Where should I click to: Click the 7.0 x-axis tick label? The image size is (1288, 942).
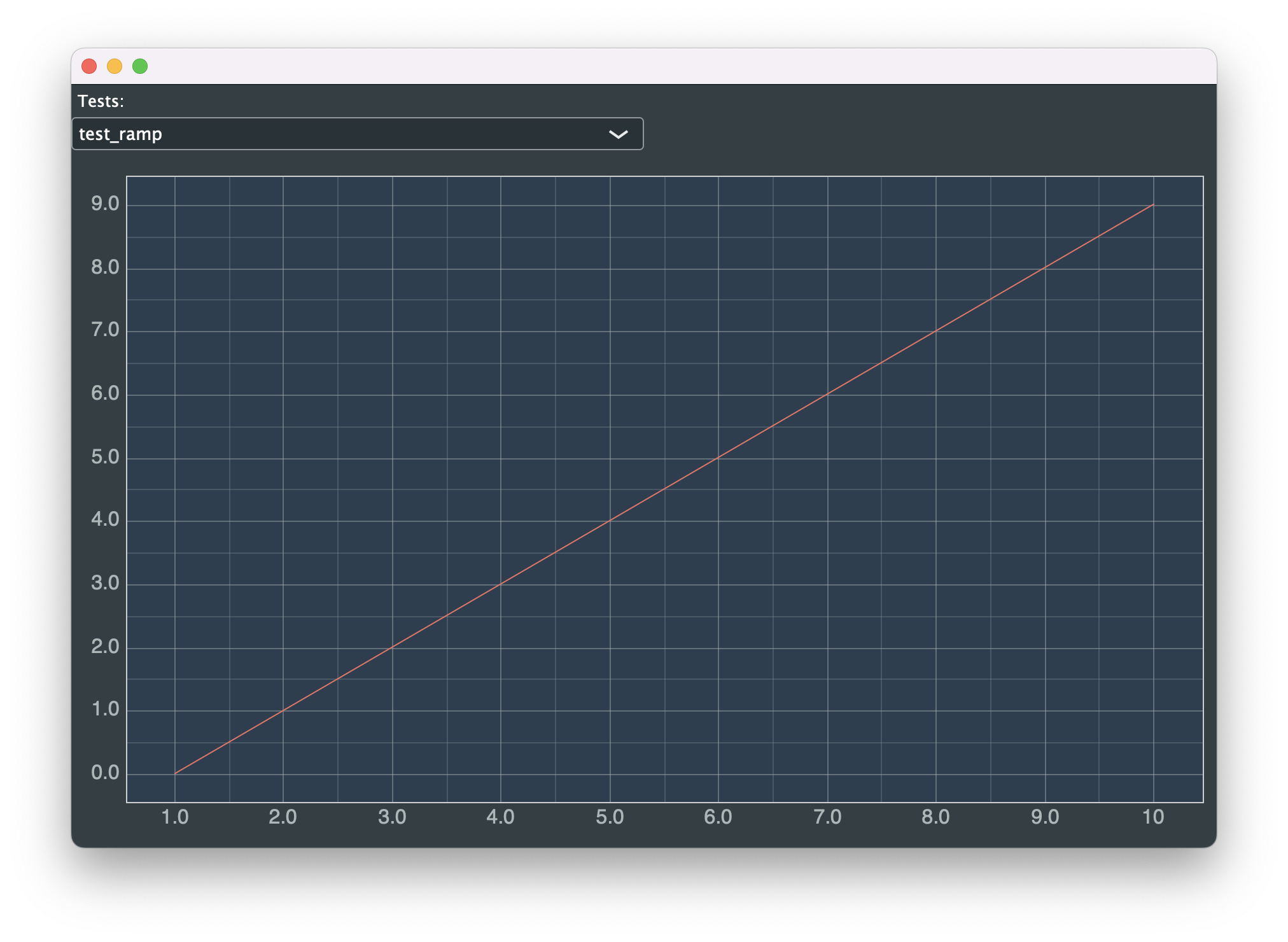[827, 817]
